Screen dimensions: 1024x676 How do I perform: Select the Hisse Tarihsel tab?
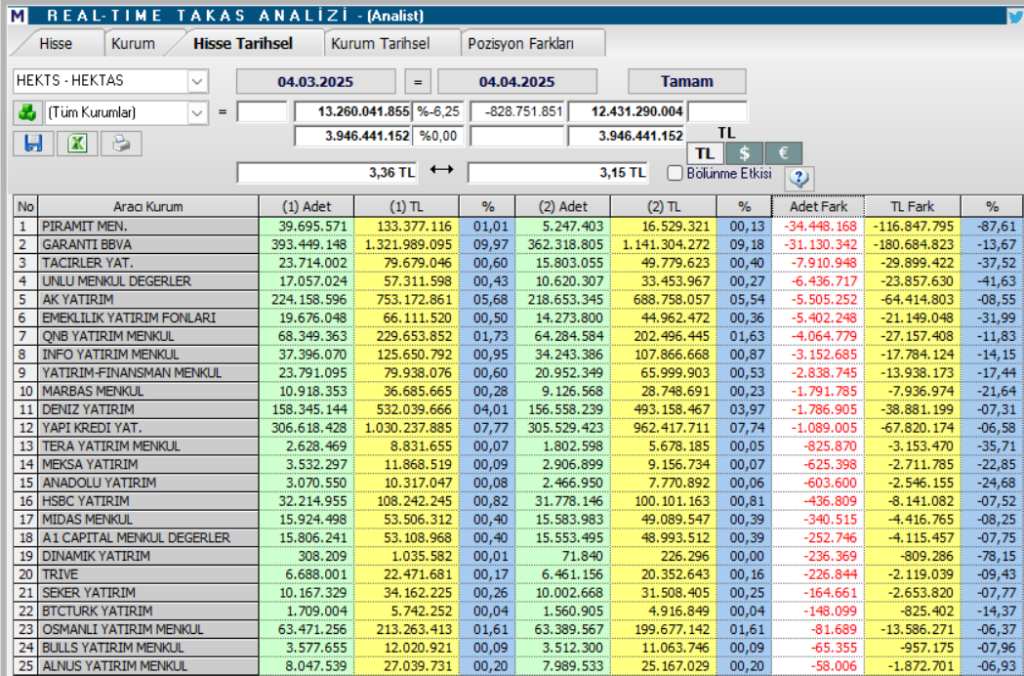[x=243, y=44]
